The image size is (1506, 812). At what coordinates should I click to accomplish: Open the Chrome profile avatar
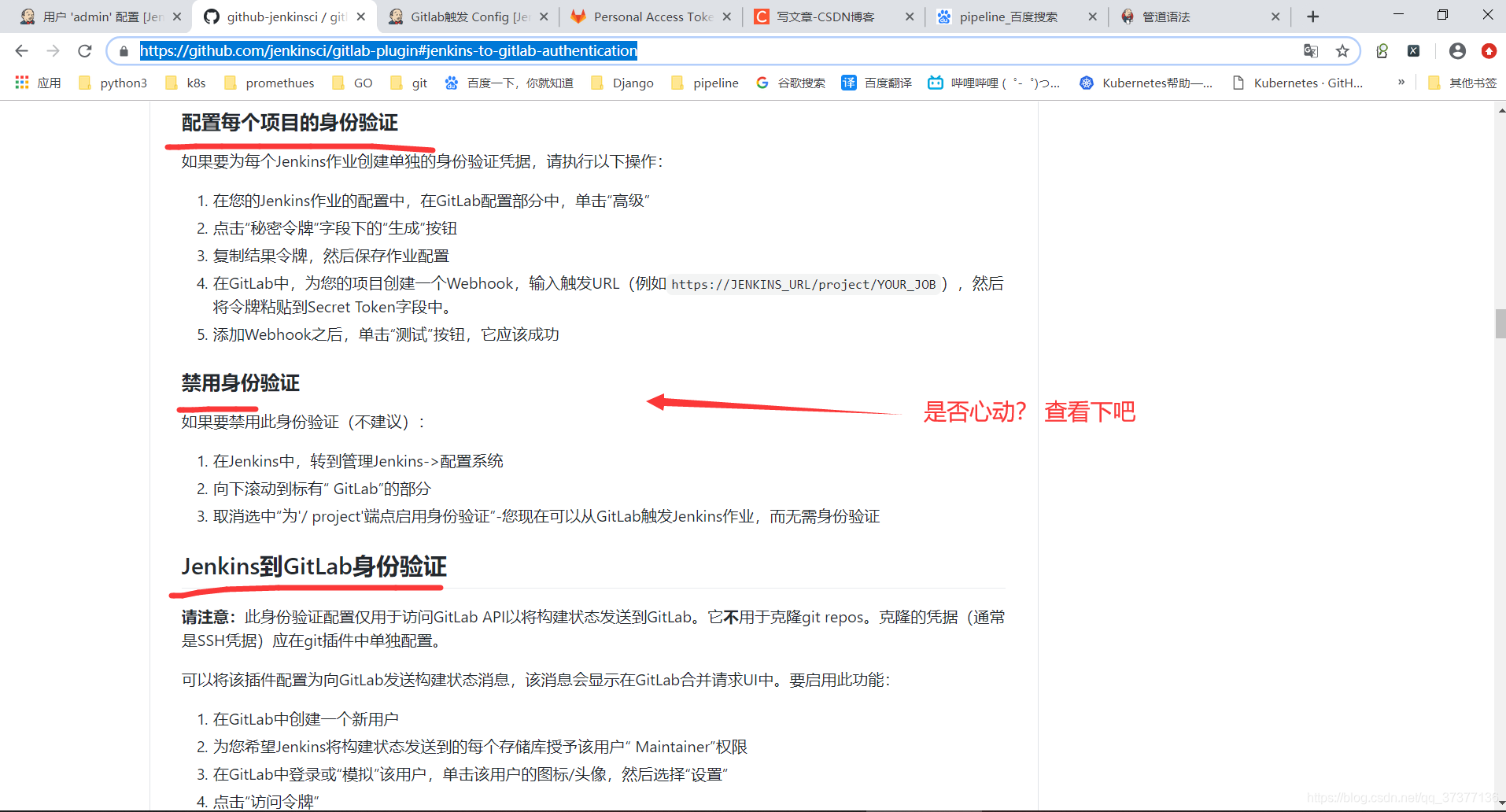coord(1457,51)
